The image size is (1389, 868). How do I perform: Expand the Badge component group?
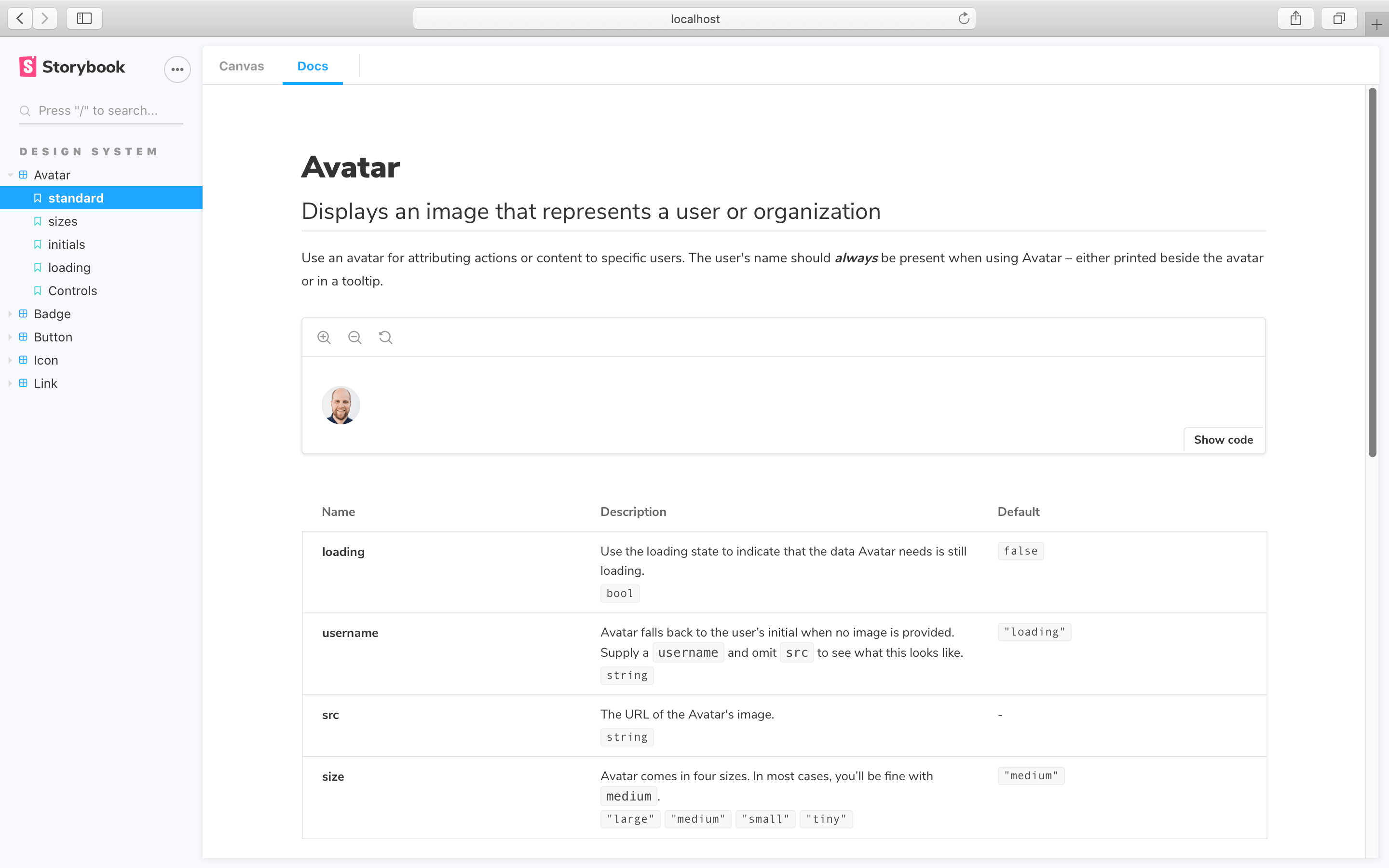[x=10, y=314]
